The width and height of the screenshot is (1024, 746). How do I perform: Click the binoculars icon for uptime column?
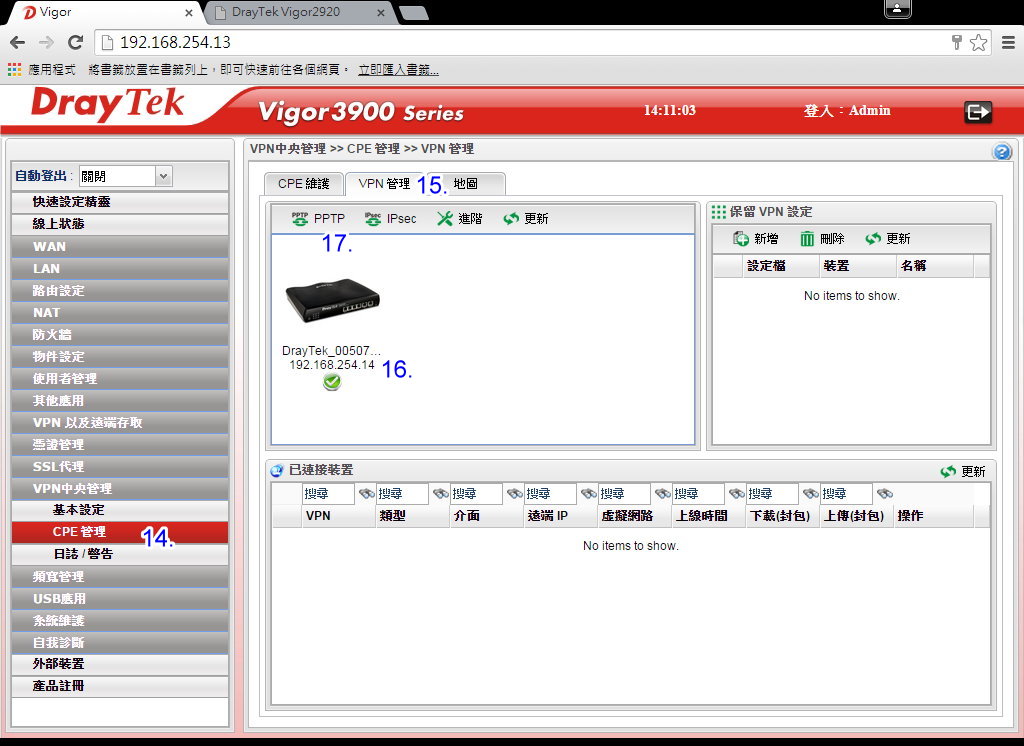tap(737, 494)
